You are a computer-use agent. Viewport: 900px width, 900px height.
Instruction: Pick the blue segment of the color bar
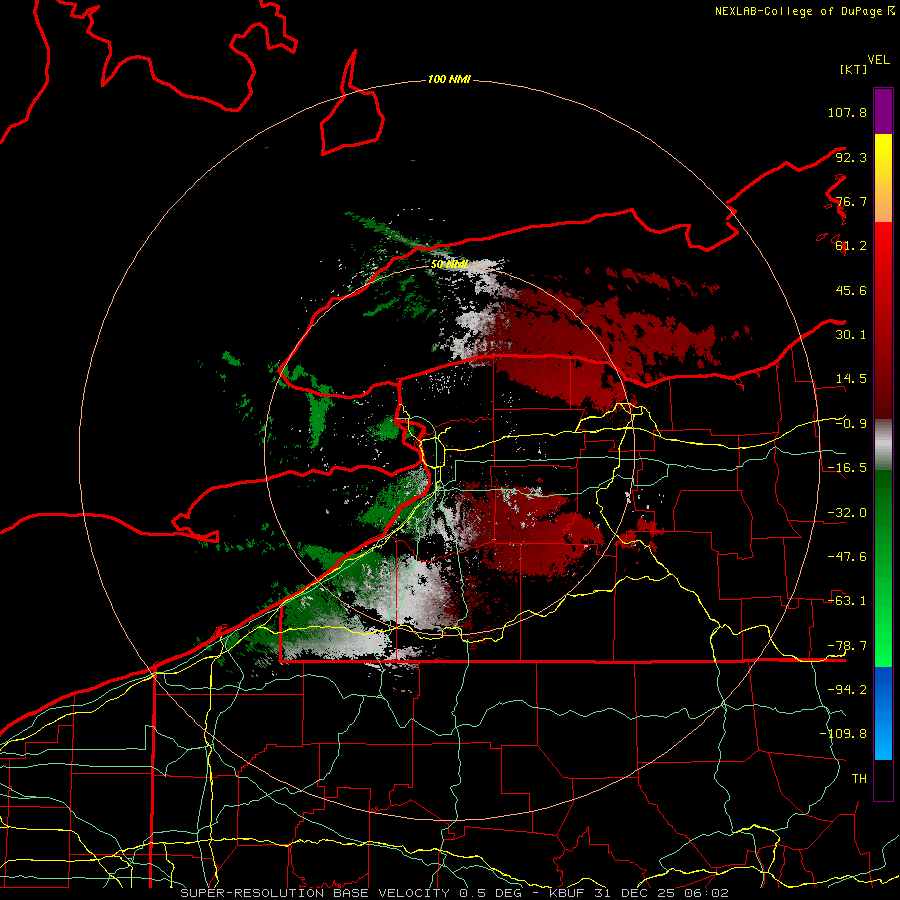[x=883, y=713]
